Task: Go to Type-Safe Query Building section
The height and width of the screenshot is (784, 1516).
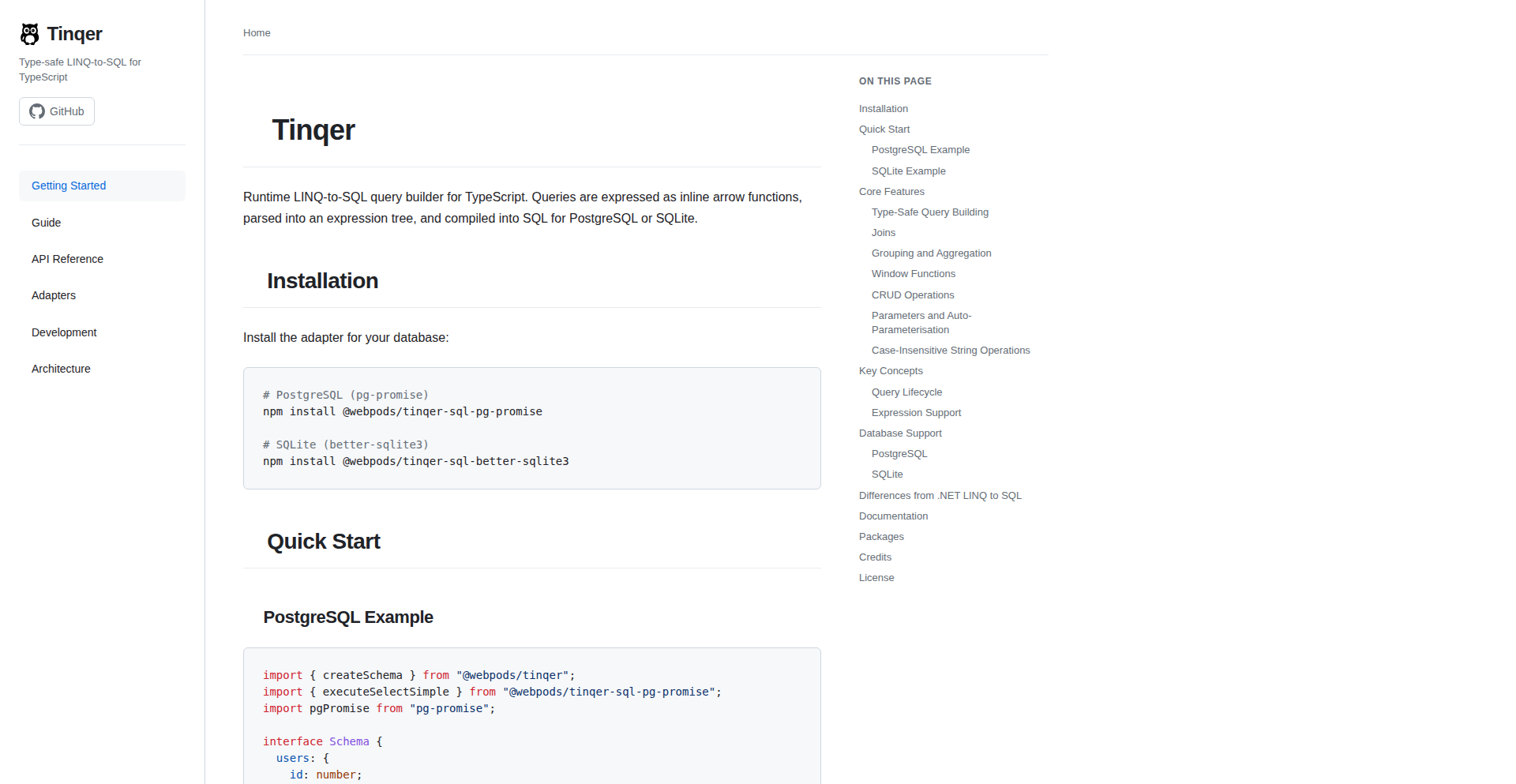Action: click(930, 212)
